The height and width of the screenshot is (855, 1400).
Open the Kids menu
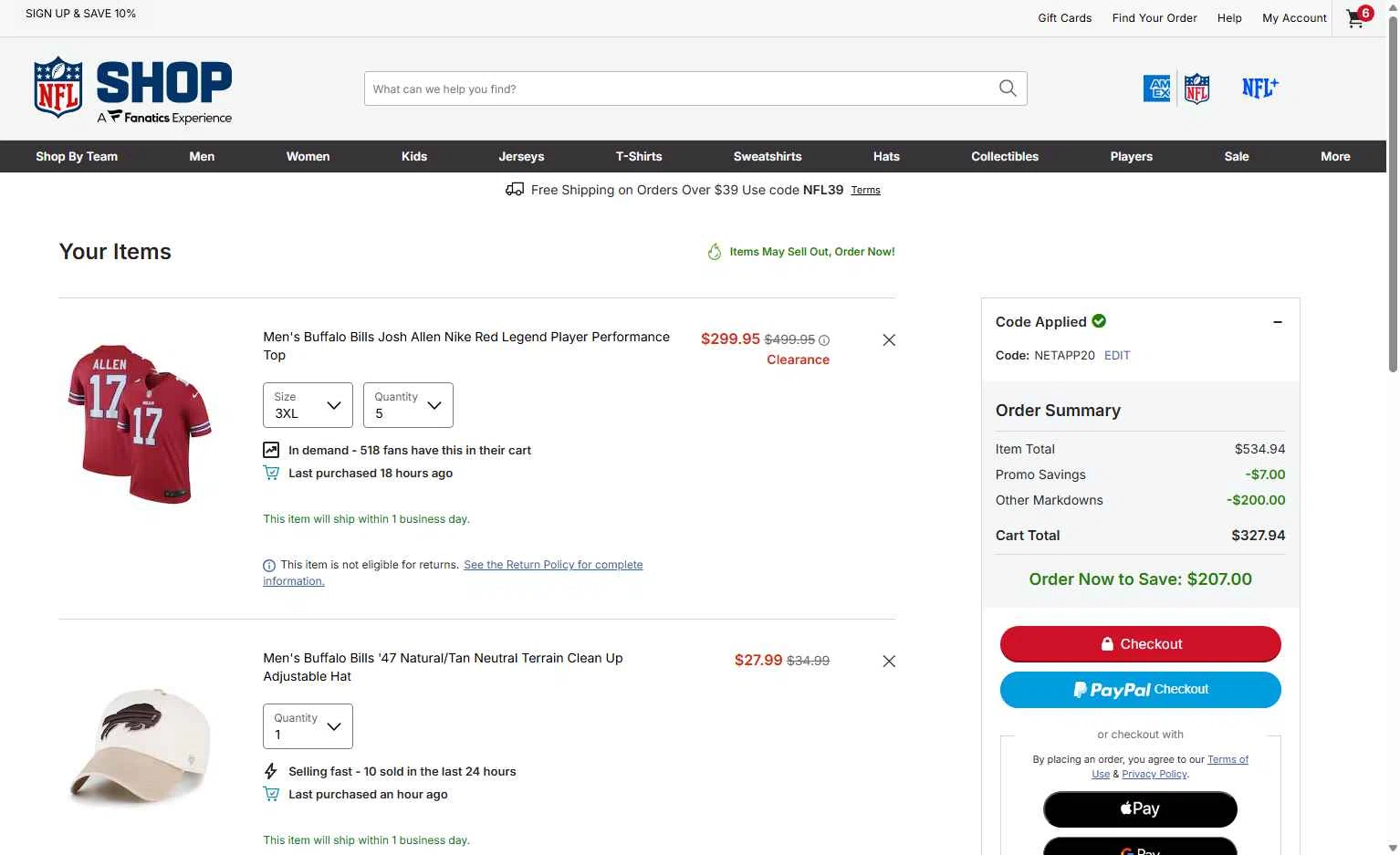pos(414,156)
